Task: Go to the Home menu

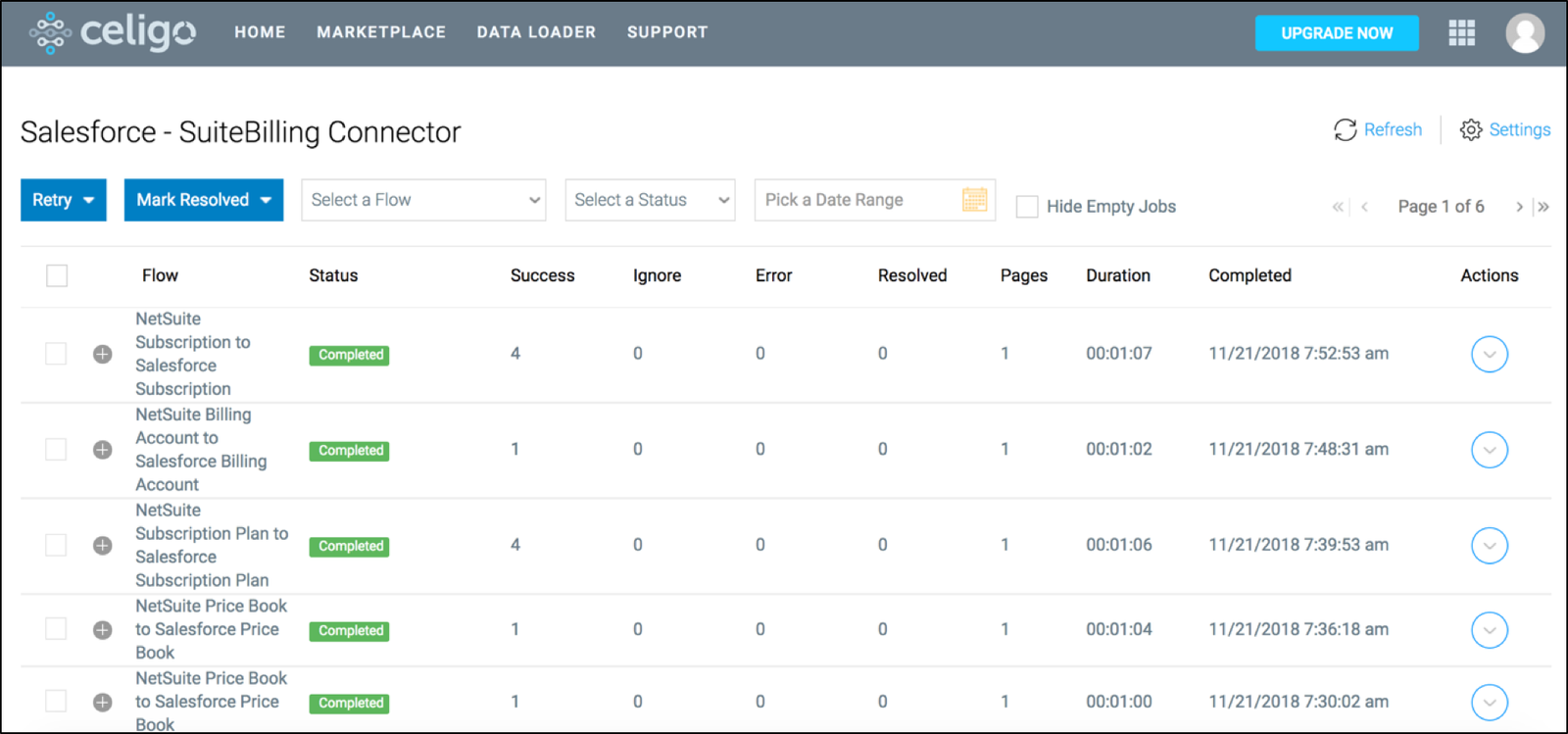Action: click(260, 32)
